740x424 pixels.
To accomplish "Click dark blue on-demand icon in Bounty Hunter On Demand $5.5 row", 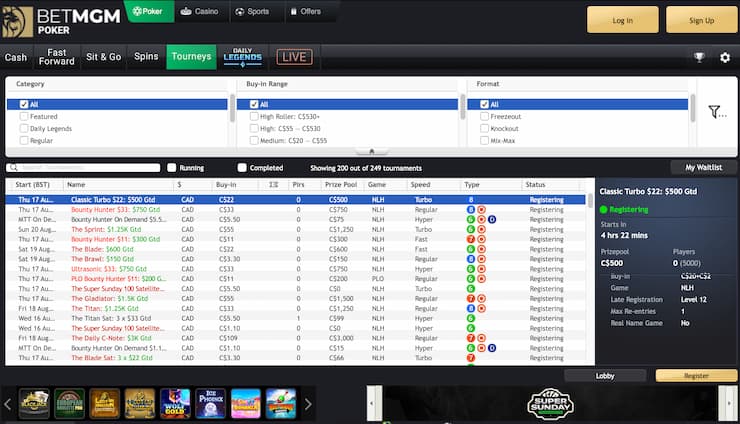I will click(492, 220).
